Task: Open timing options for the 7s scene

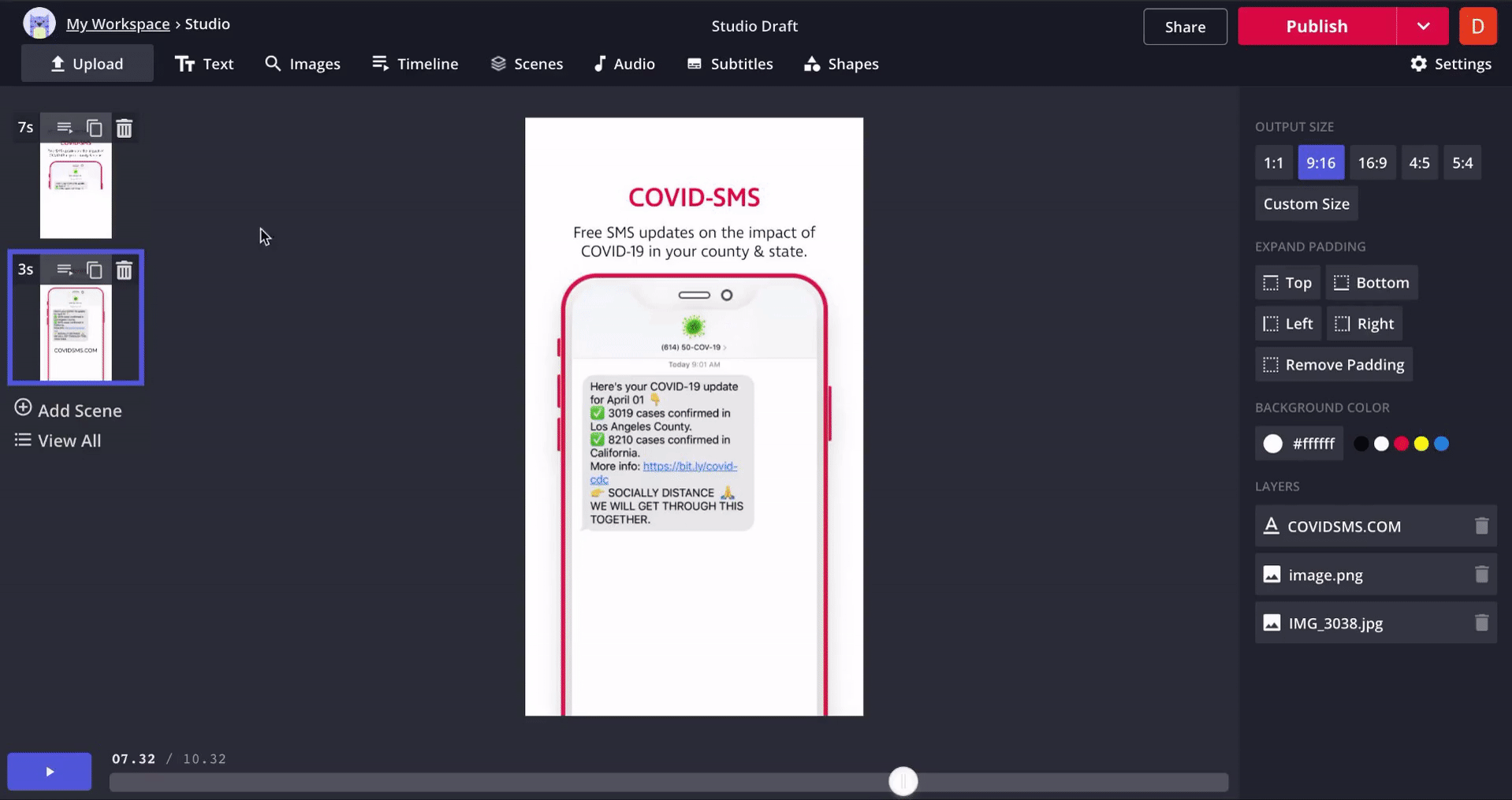Action: [x=65, y=128]
